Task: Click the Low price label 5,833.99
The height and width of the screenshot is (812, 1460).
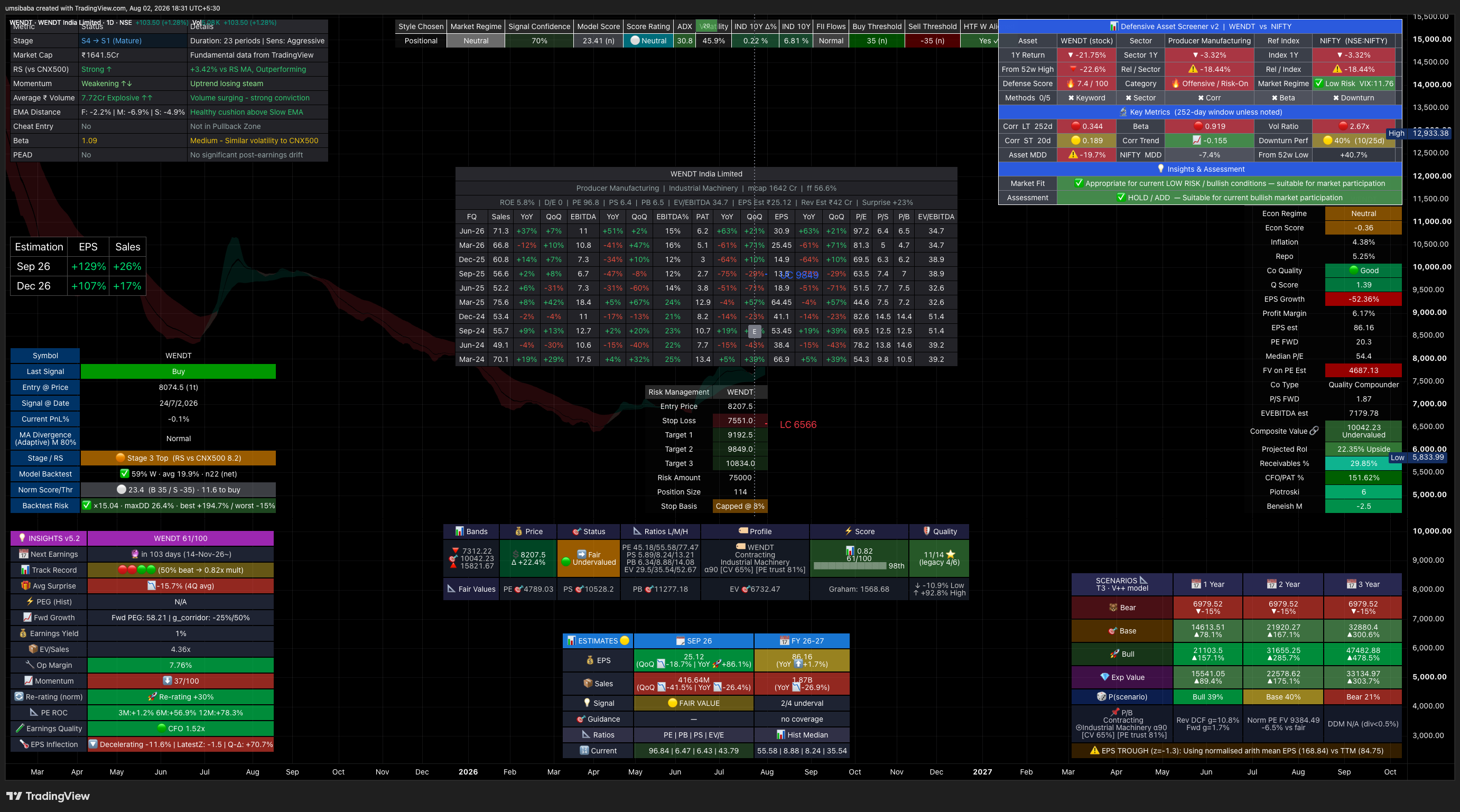Action: tap(1428, 458)
